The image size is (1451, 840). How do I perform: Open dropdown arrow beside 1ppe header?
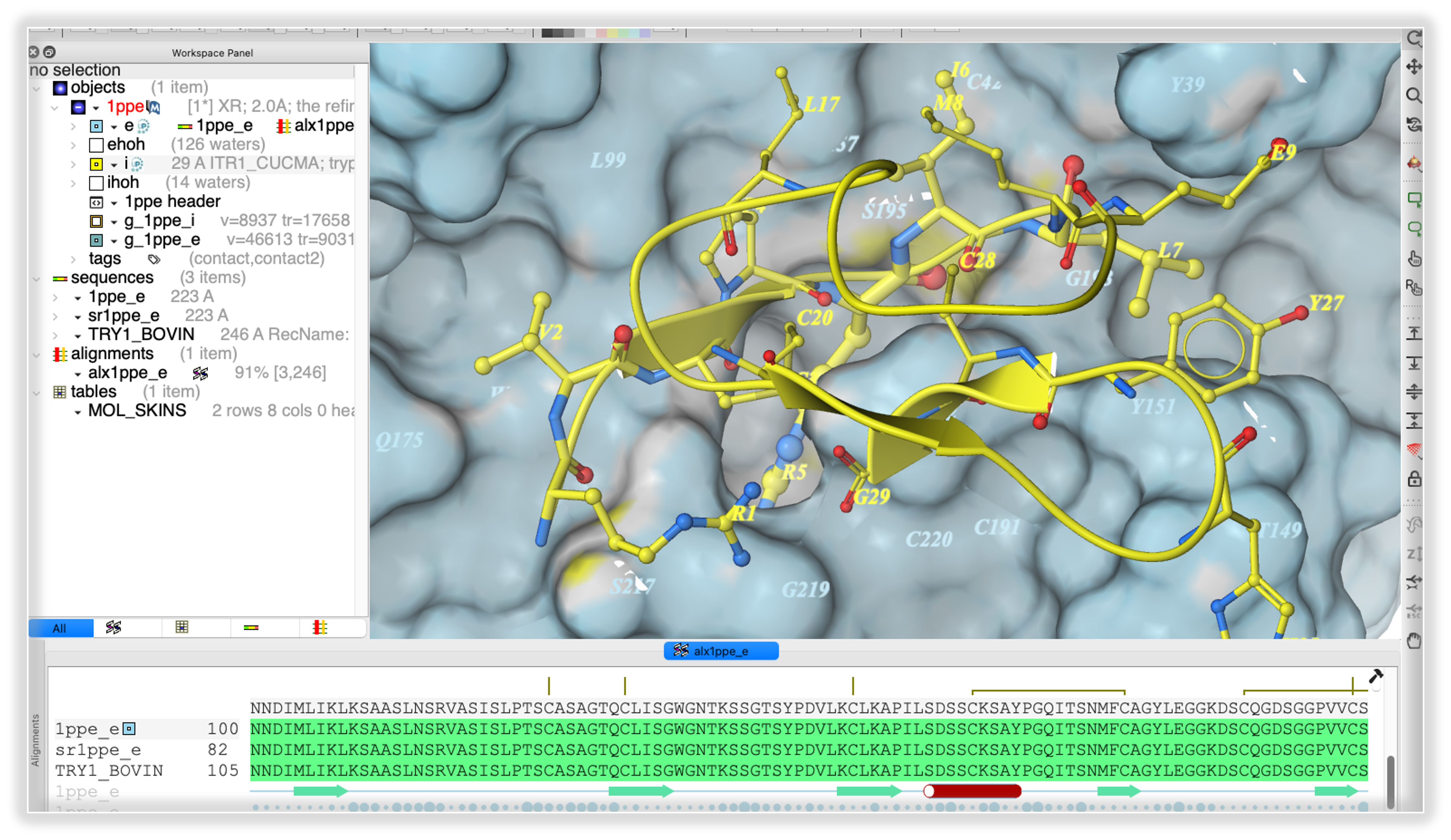pyautogui.click(x=114, y=203)
